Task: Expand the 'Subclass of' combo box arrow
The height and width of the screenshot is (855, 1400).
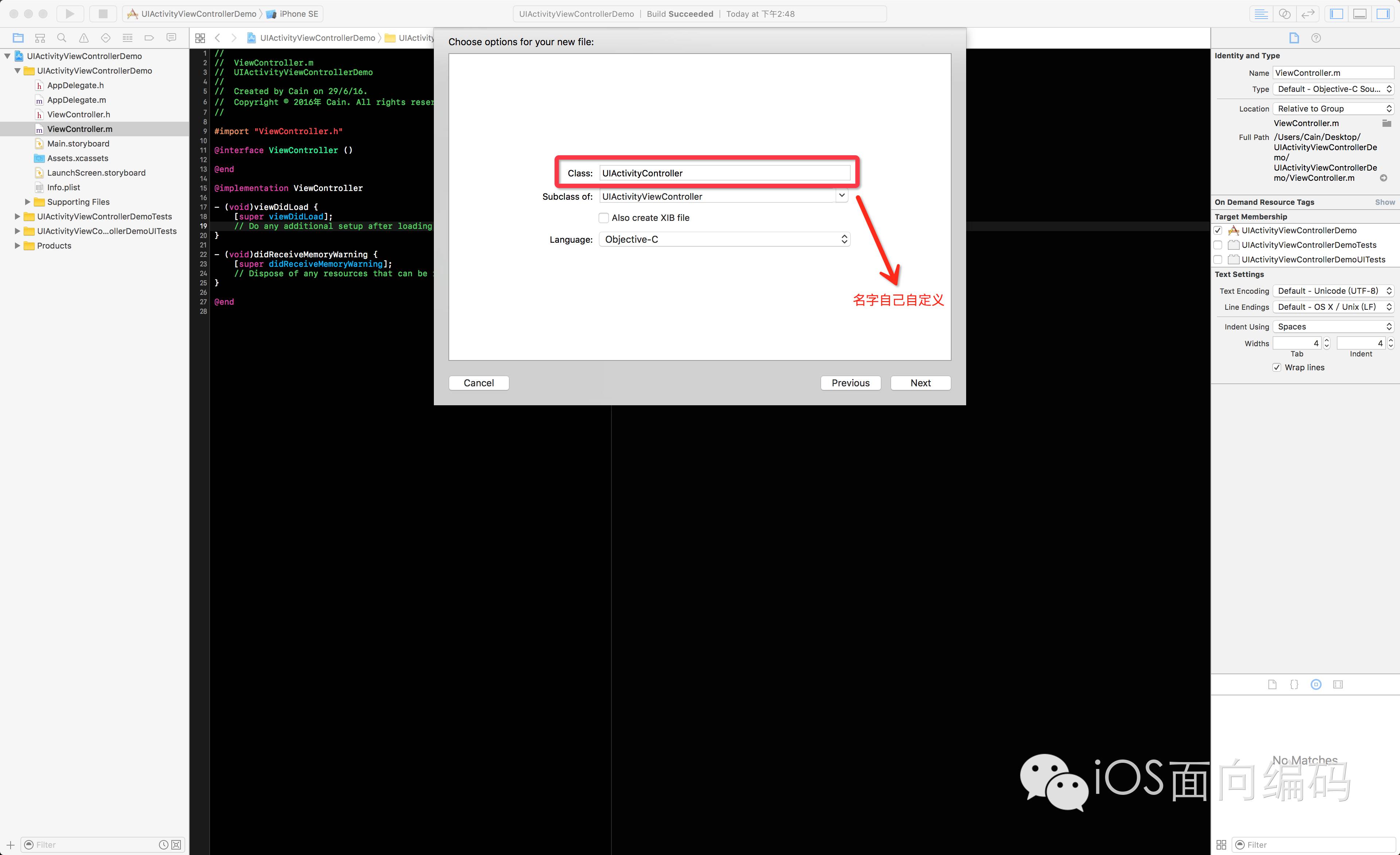Action: [x=841, y=195]
